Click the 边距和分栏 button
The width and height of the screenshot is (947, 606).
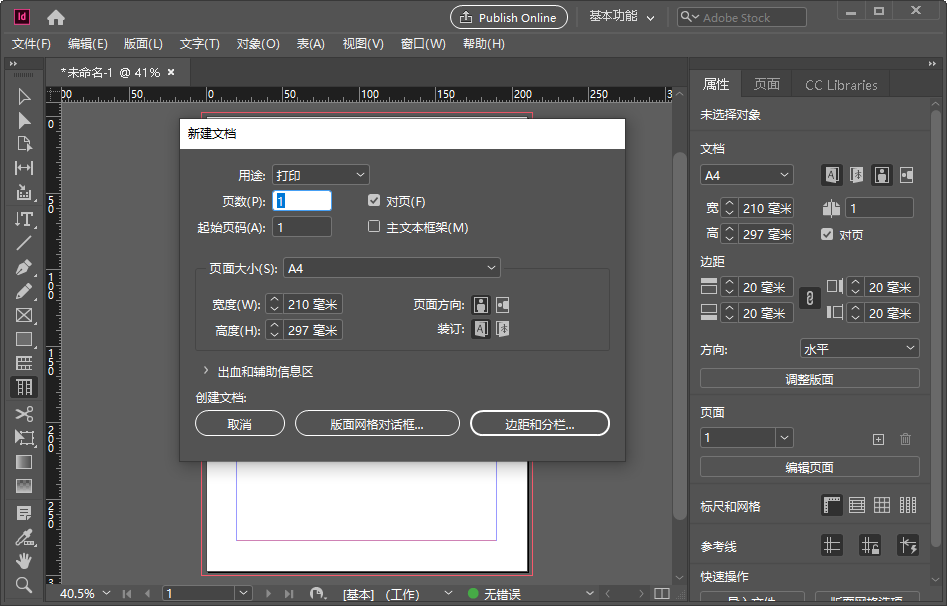[x=539, y=423]
